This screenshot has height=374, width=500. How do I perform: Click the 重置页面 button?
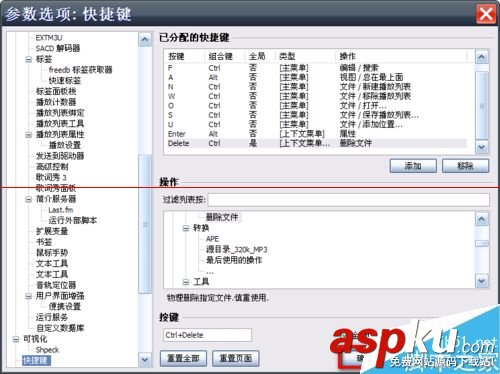point(236,358)
